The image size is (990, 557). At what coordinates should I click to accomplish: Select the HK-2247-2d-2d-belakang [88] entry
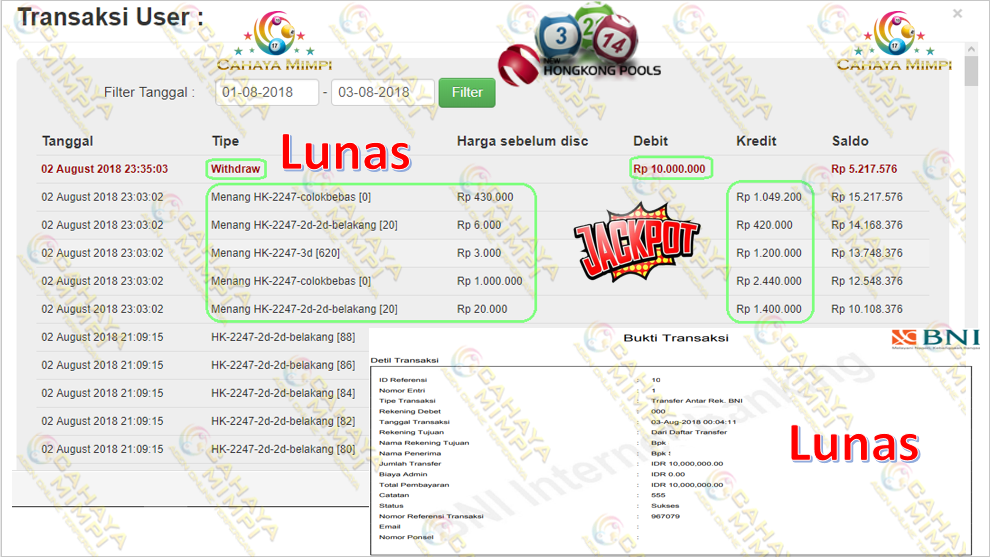283,337
